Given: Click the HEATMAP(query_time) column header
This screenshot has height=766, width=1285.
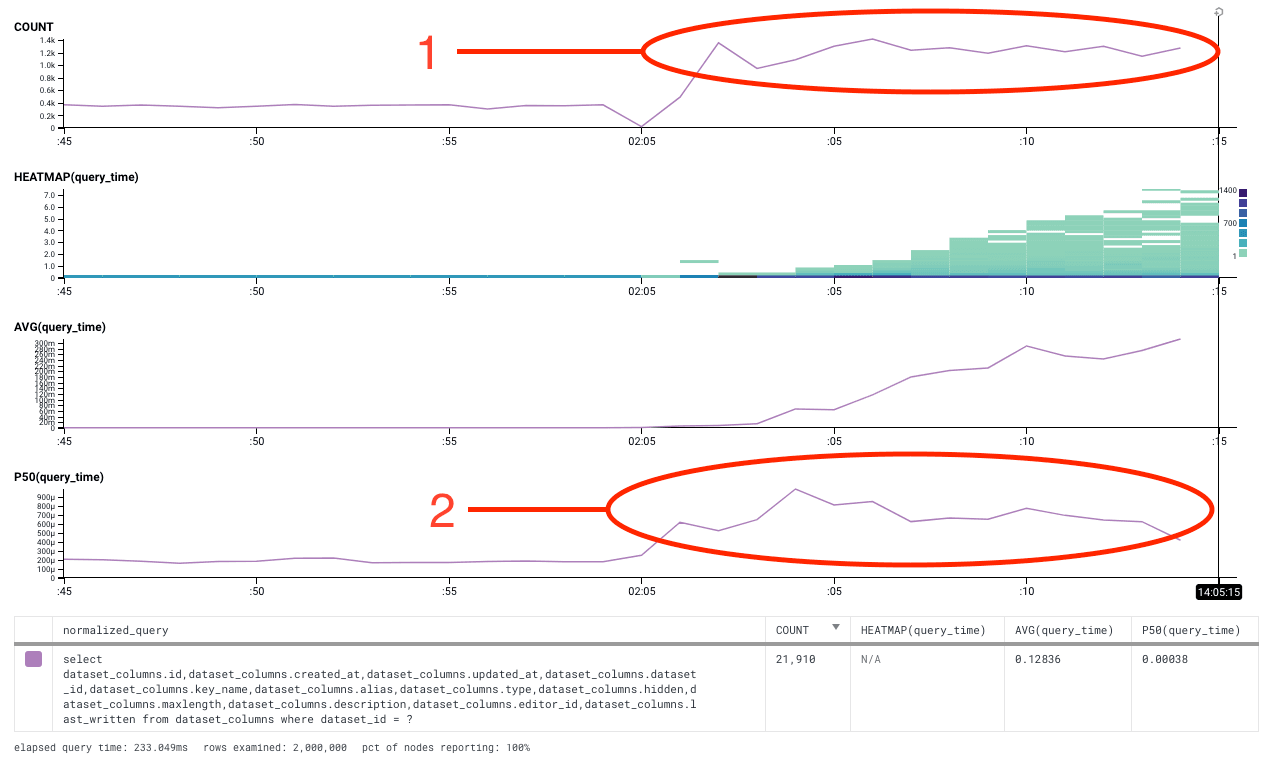Looking at the screenshot, I should pyautogui.click(x=925, y=630).
